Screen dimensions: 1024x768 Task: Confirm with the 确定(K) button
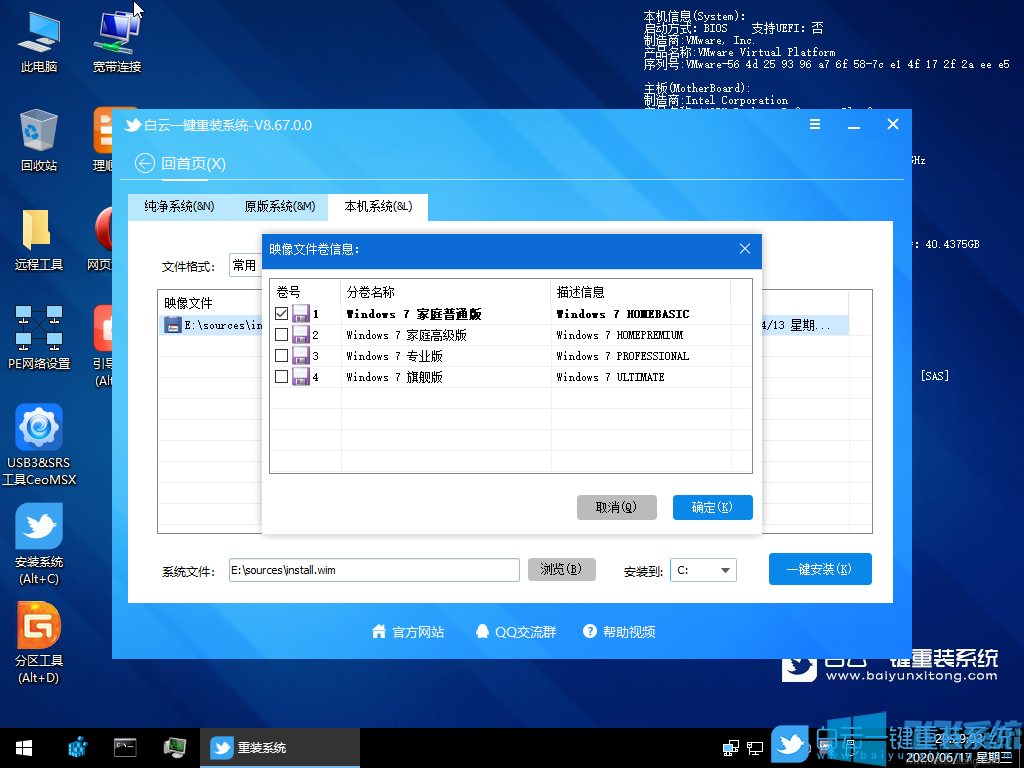pyautogui.click(x=712, y=507)
